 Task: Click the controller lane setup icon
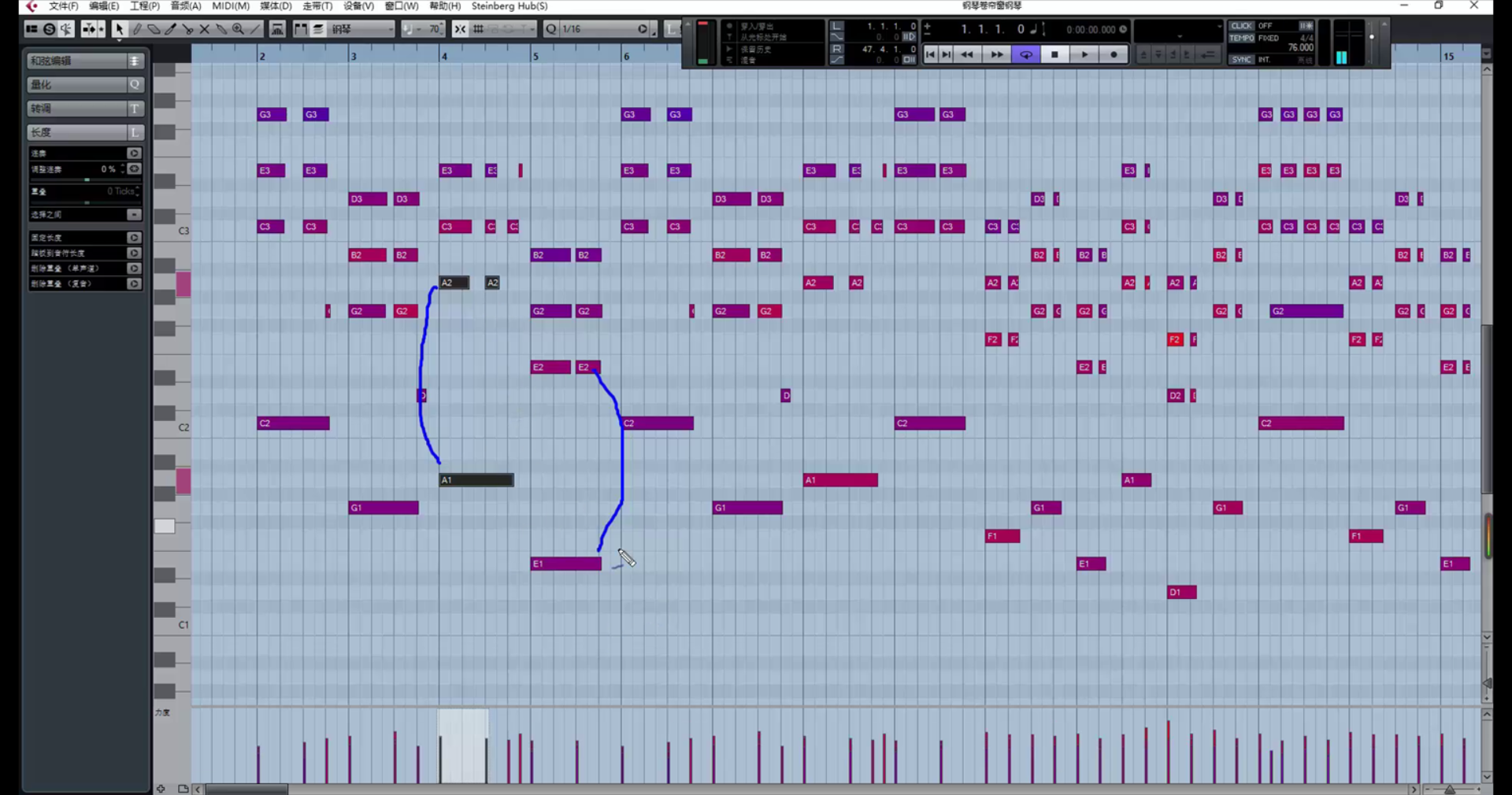(183, 789)
